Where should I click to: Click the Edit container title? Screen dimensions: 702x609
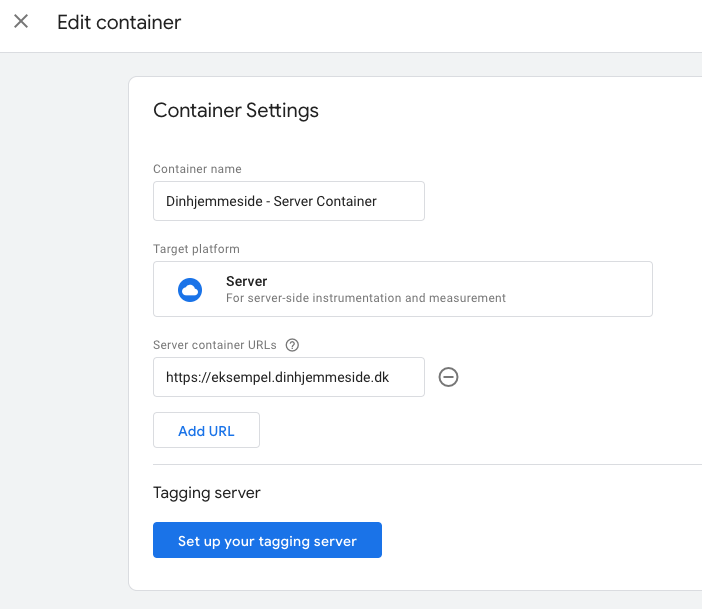(x=119, y=22)
